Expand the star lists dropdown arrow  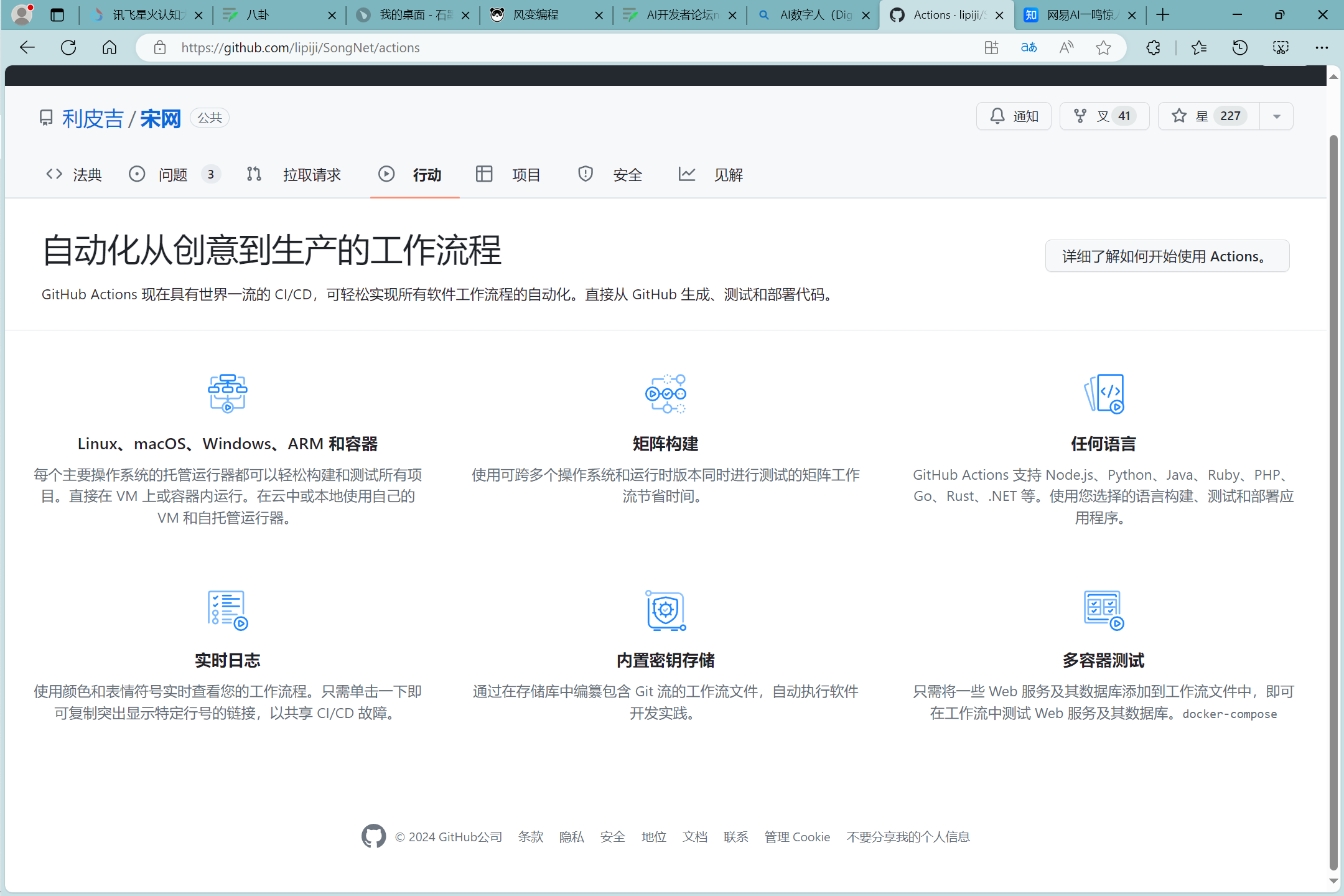(x=1276, y=116)
